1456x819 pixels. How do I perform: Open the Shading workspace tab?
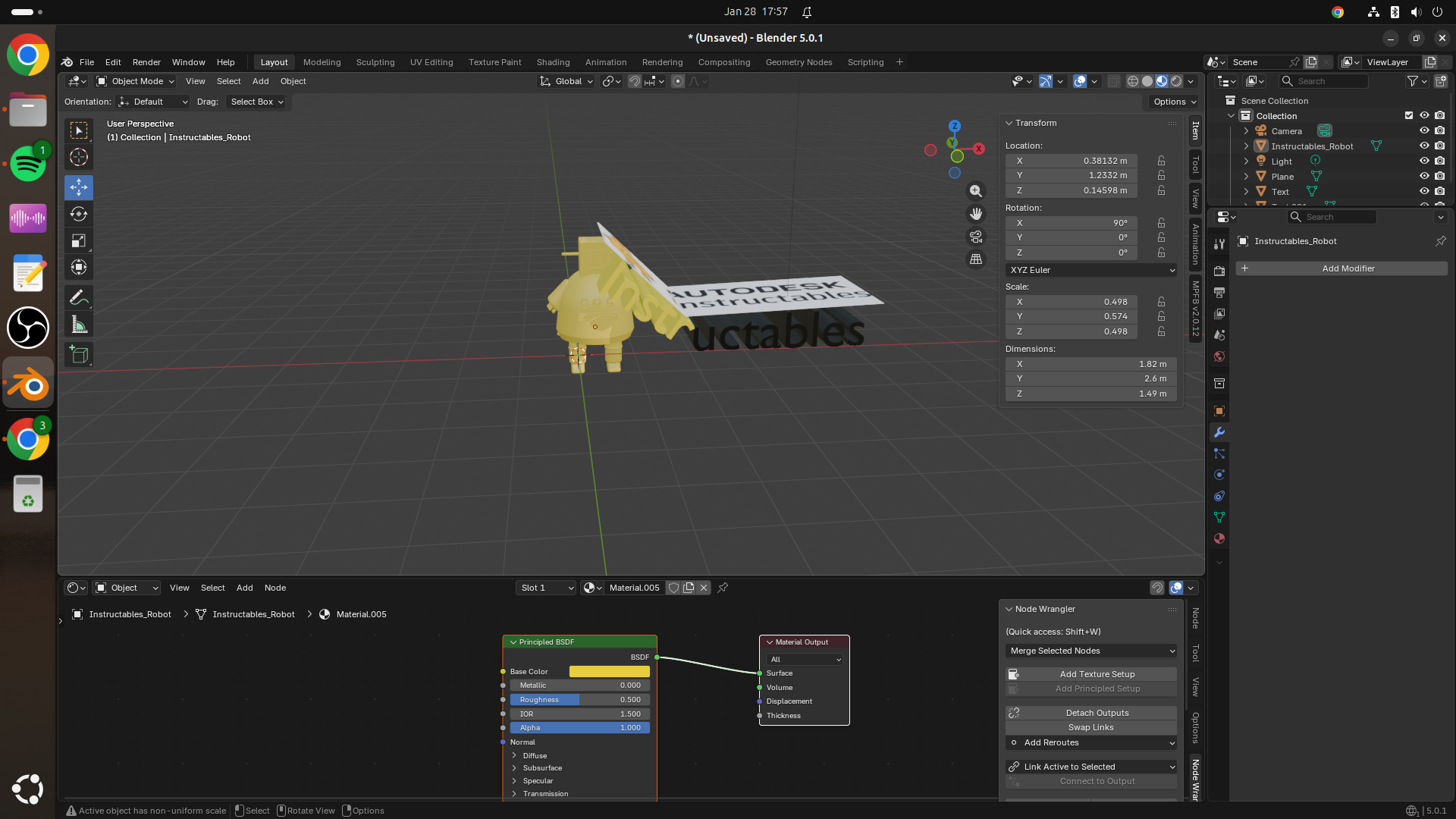(x=553, y=62)
